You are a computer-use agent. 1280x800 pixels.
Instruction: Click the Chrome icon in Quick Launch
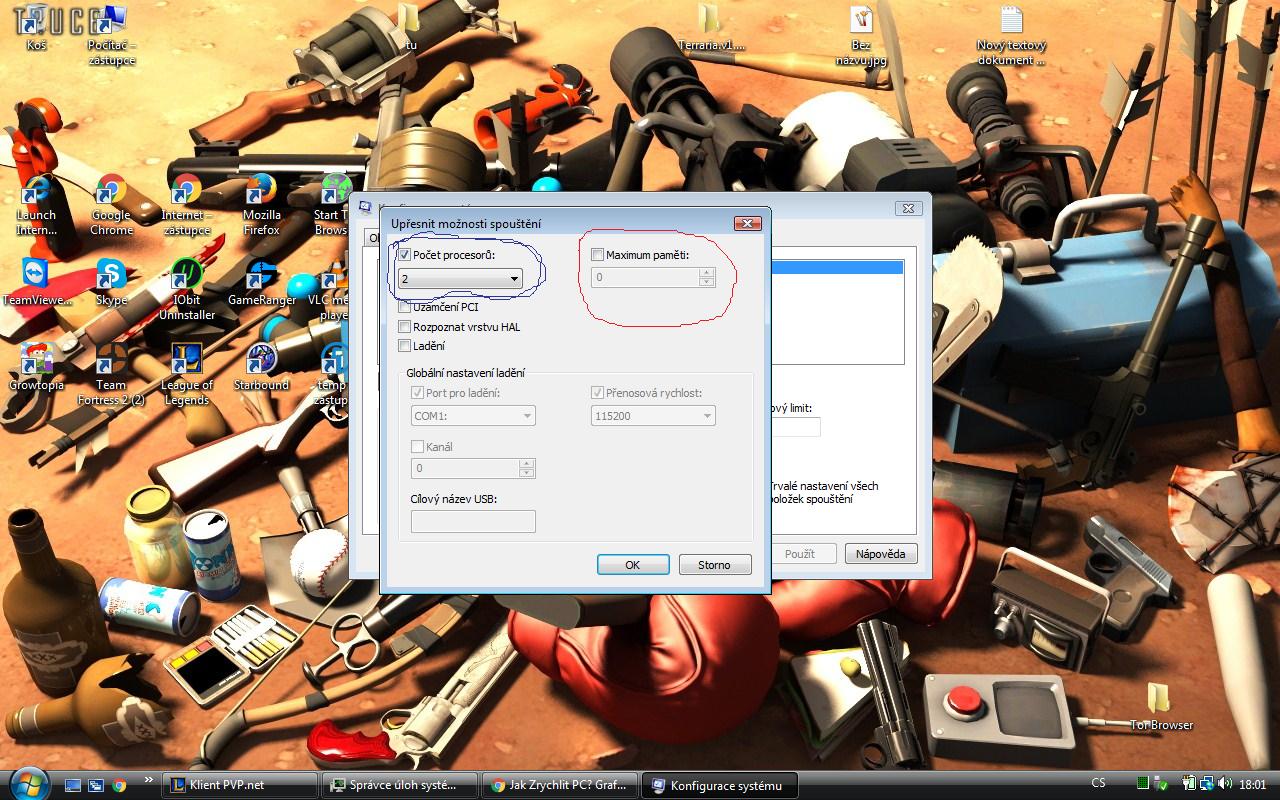119,785
